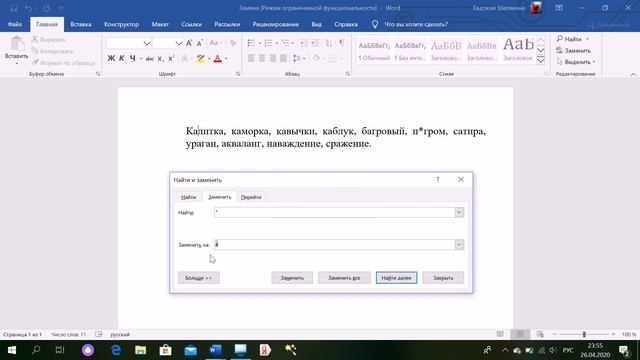The height and width of the screenshot is (360, 640).
Task: Decrease the paragraph indent
Action: pyautogui.click(x=303, y=43)
